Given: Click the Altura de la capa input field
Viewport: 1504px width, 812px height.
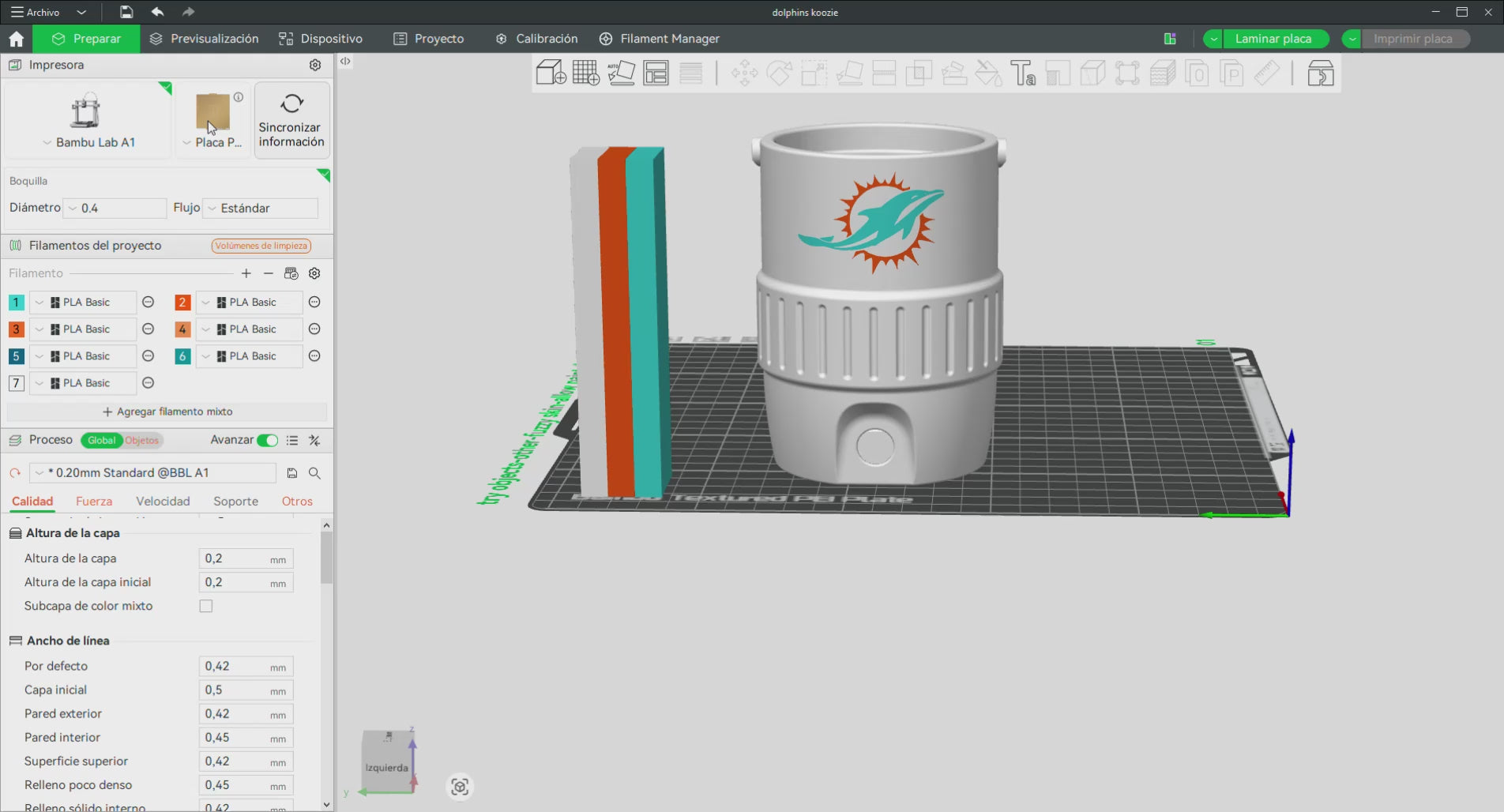Looking at the screenshot, I should 246,558.
